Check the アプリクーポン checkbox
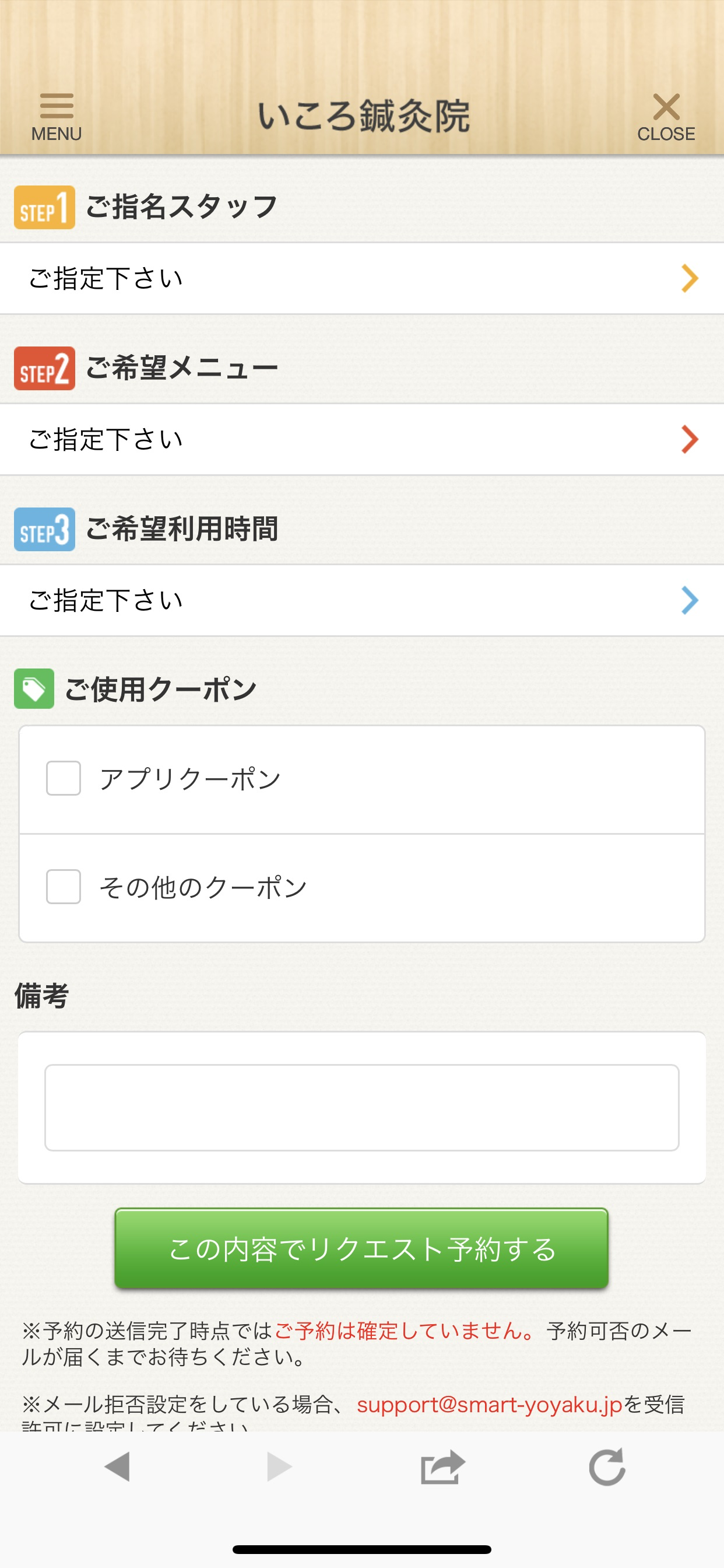The height and width of the screenshot is (1568, 724). click(64, 778)
